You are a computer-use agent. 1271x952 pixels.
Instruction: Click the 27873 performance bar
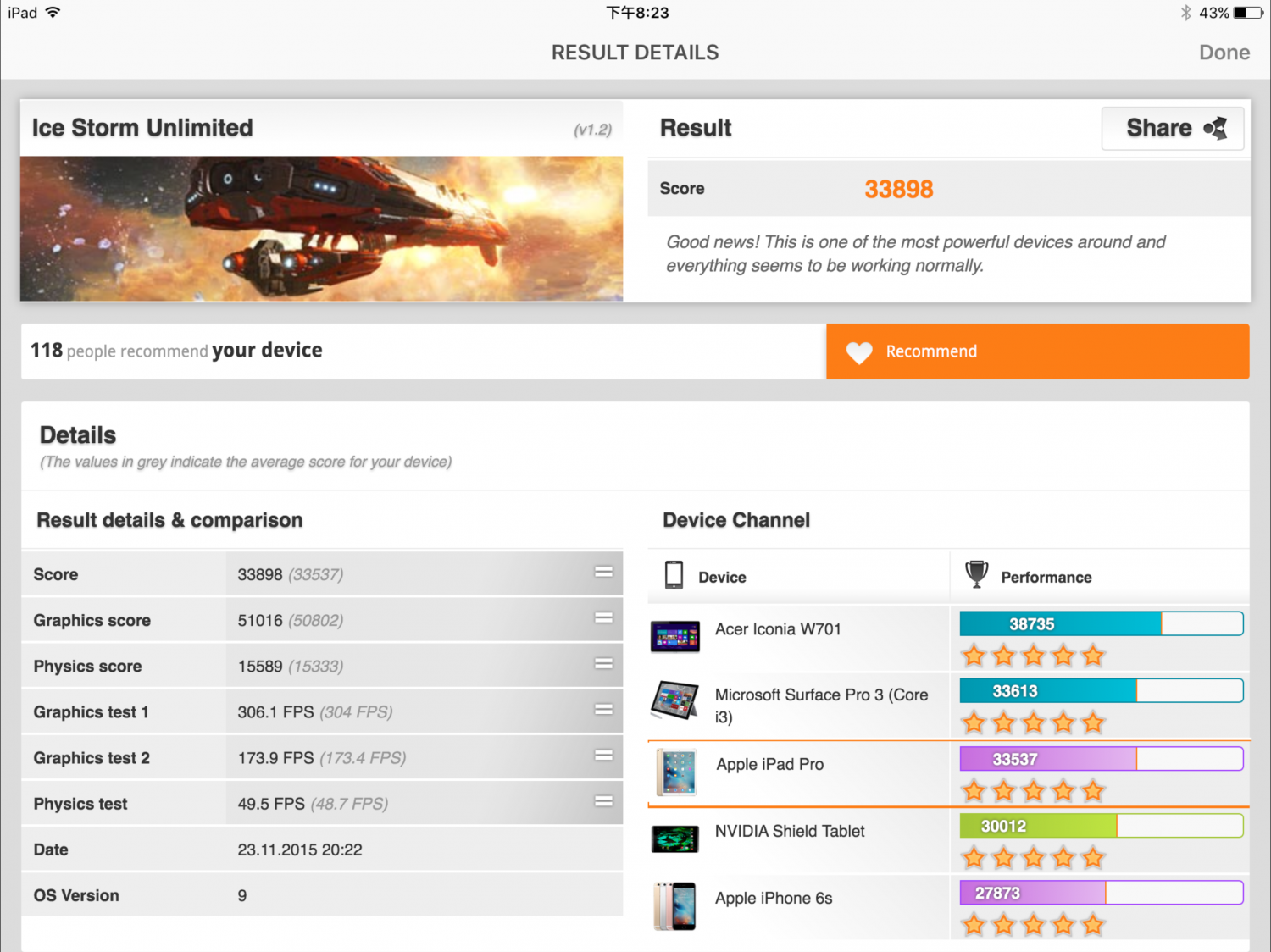click(x=1102, y=893)
